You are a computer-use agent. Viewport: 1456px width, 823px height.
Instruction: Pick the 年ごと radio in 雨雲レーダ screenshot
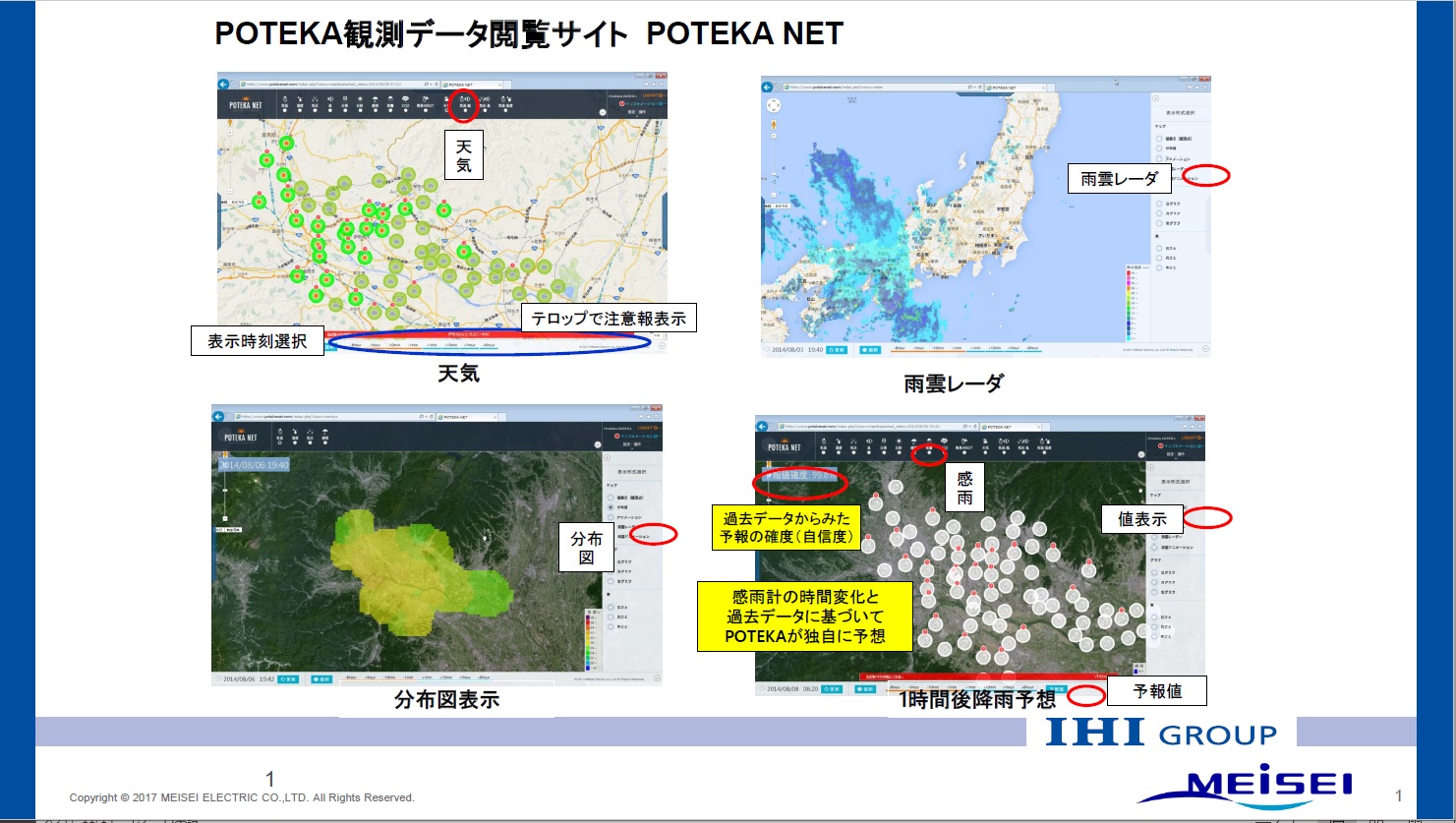point(1159,267)
